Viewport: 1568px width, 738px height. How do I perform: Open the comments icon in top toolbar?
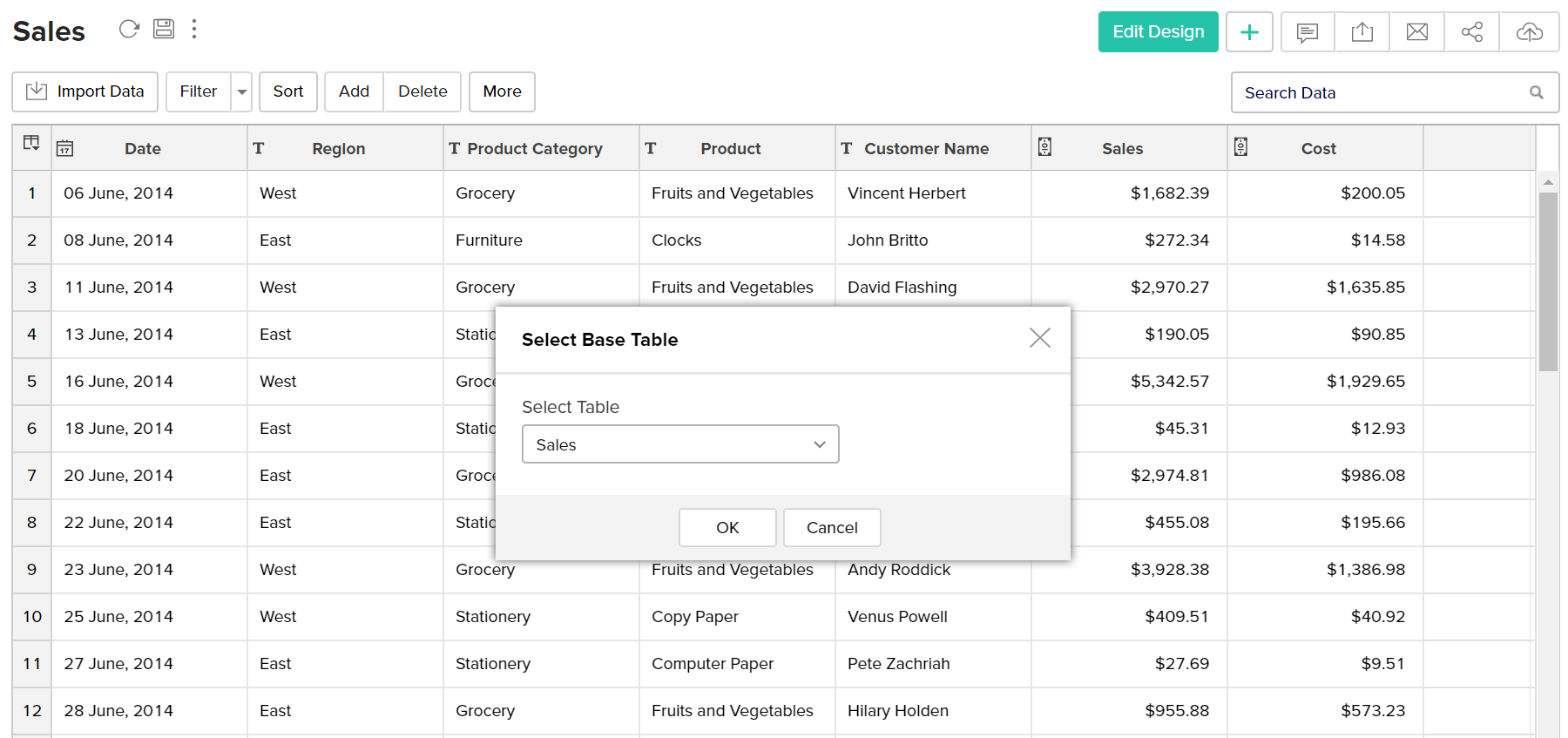[1307, 32]
